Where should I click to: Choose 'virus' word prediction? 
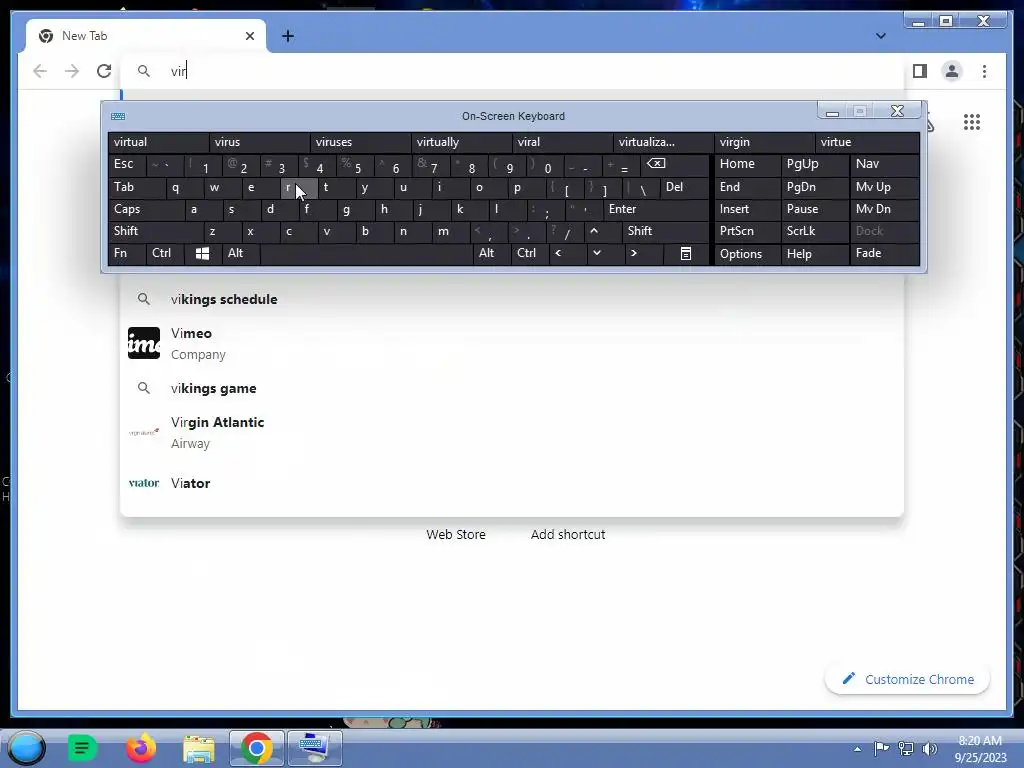pos(260,142)
